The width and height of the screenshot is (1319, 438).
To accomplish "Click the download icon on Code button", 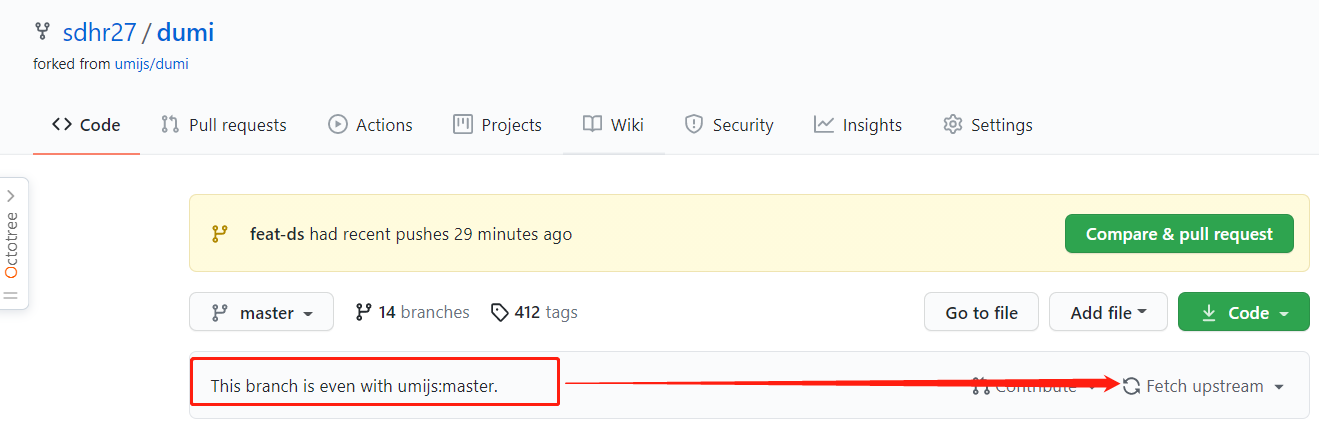I will (x=1208, y=313).
